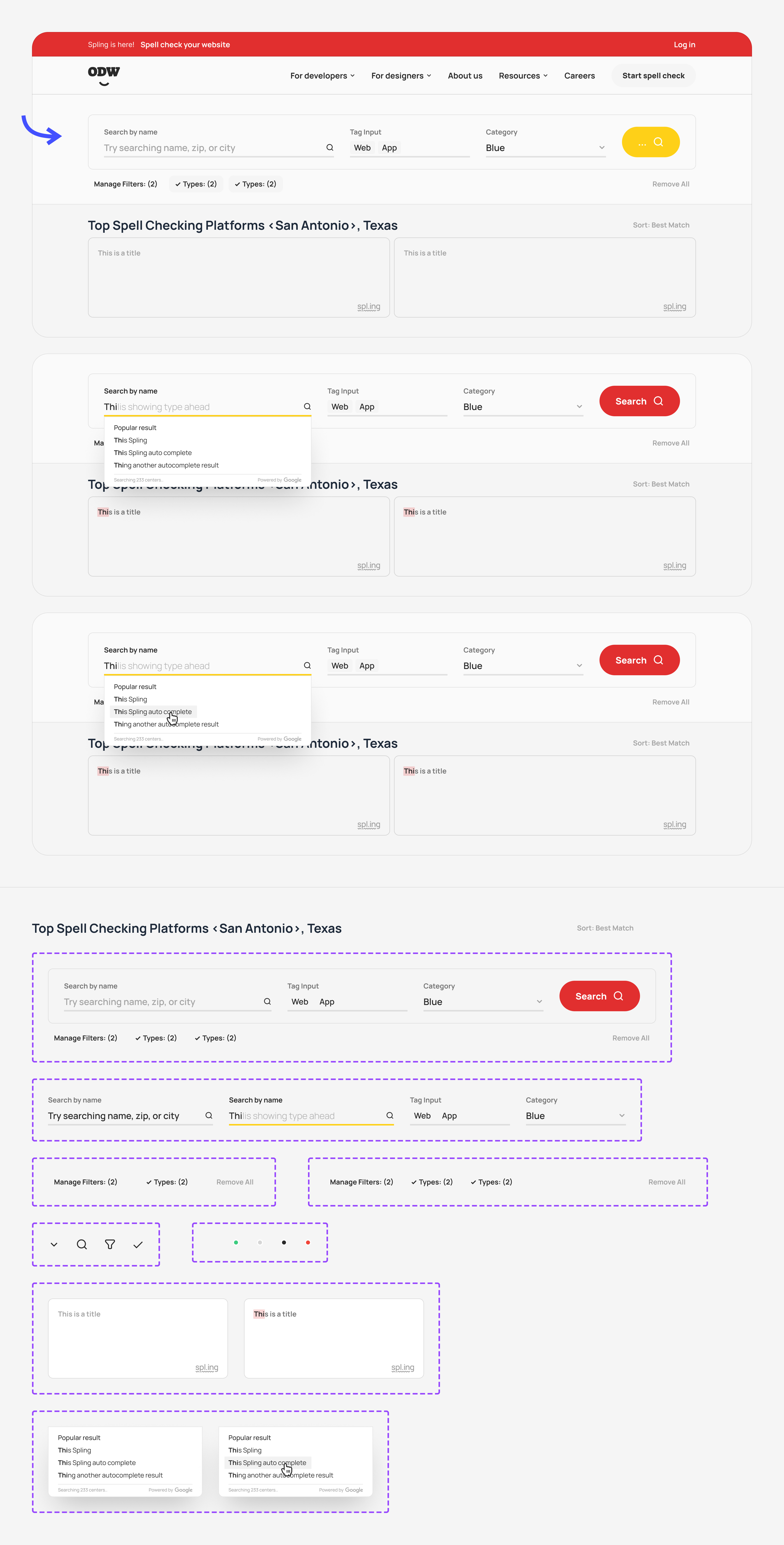Expand the 'For developers' menu
Image resolution: width=784 pixels, height=1545 pixels.
coord(323,75)
